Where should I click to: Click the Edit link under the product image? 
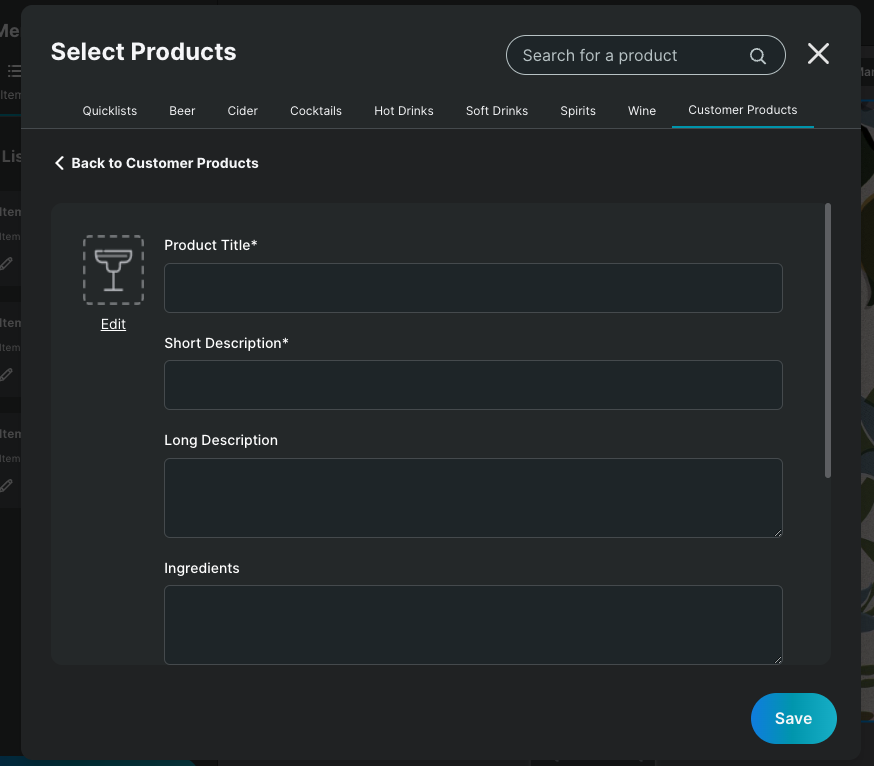pos(113,324)
